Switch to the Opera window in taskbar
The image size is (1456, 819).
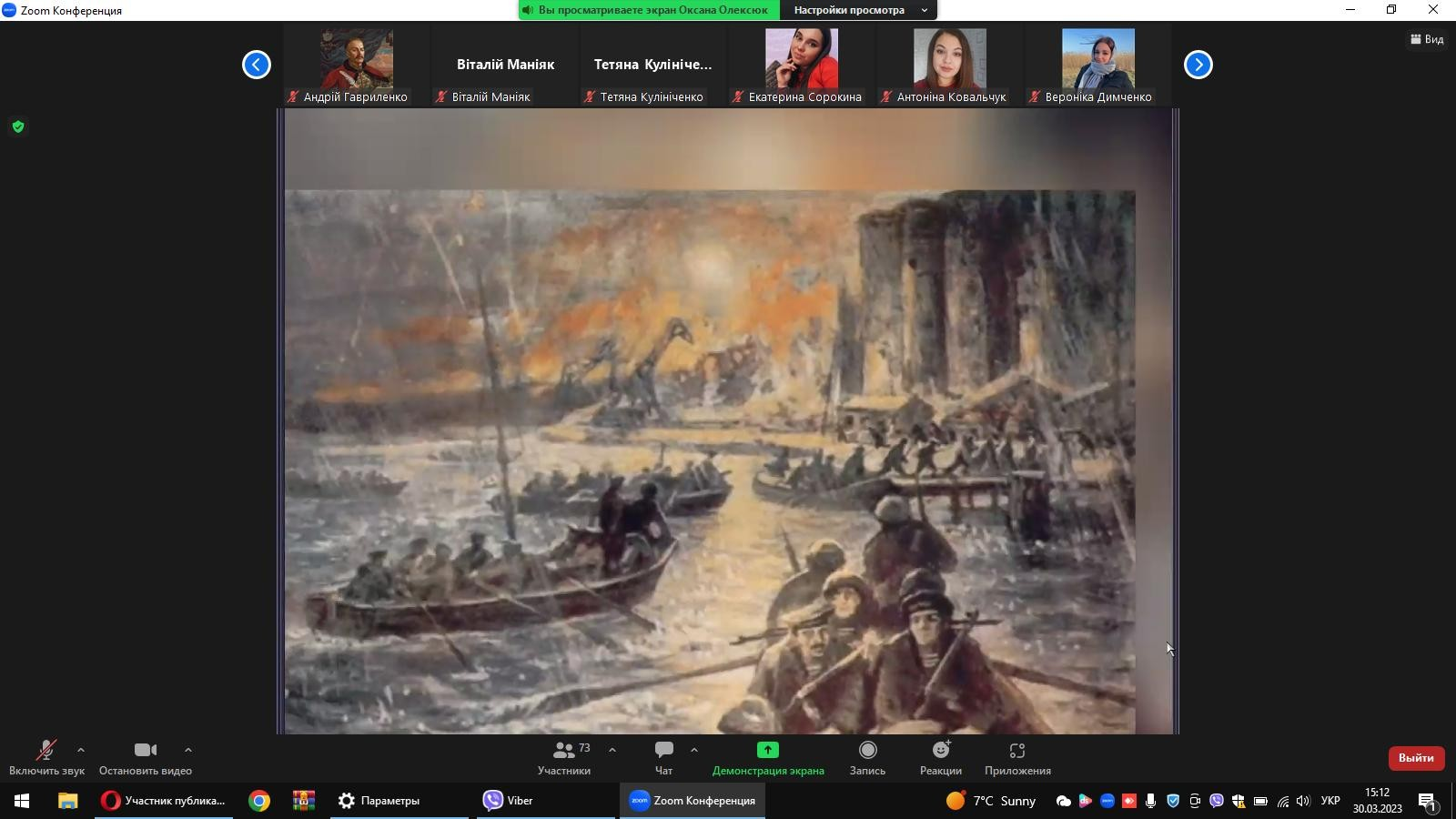tap(164, 801)
